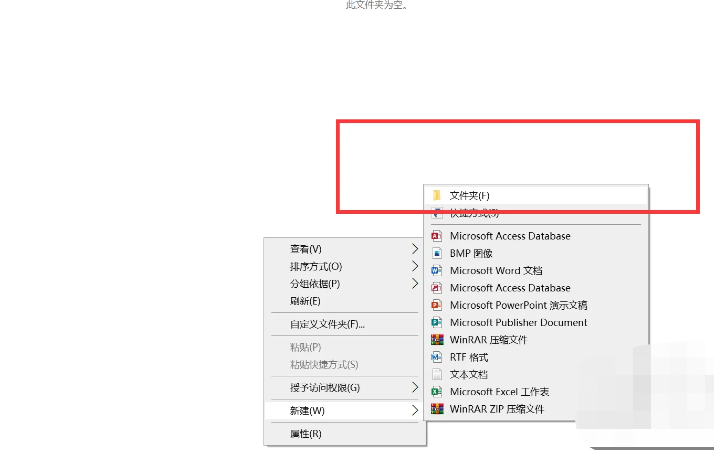
Task: Select the 自定义文件夹(F)... menu entry
Action: (x=327, y=324)
